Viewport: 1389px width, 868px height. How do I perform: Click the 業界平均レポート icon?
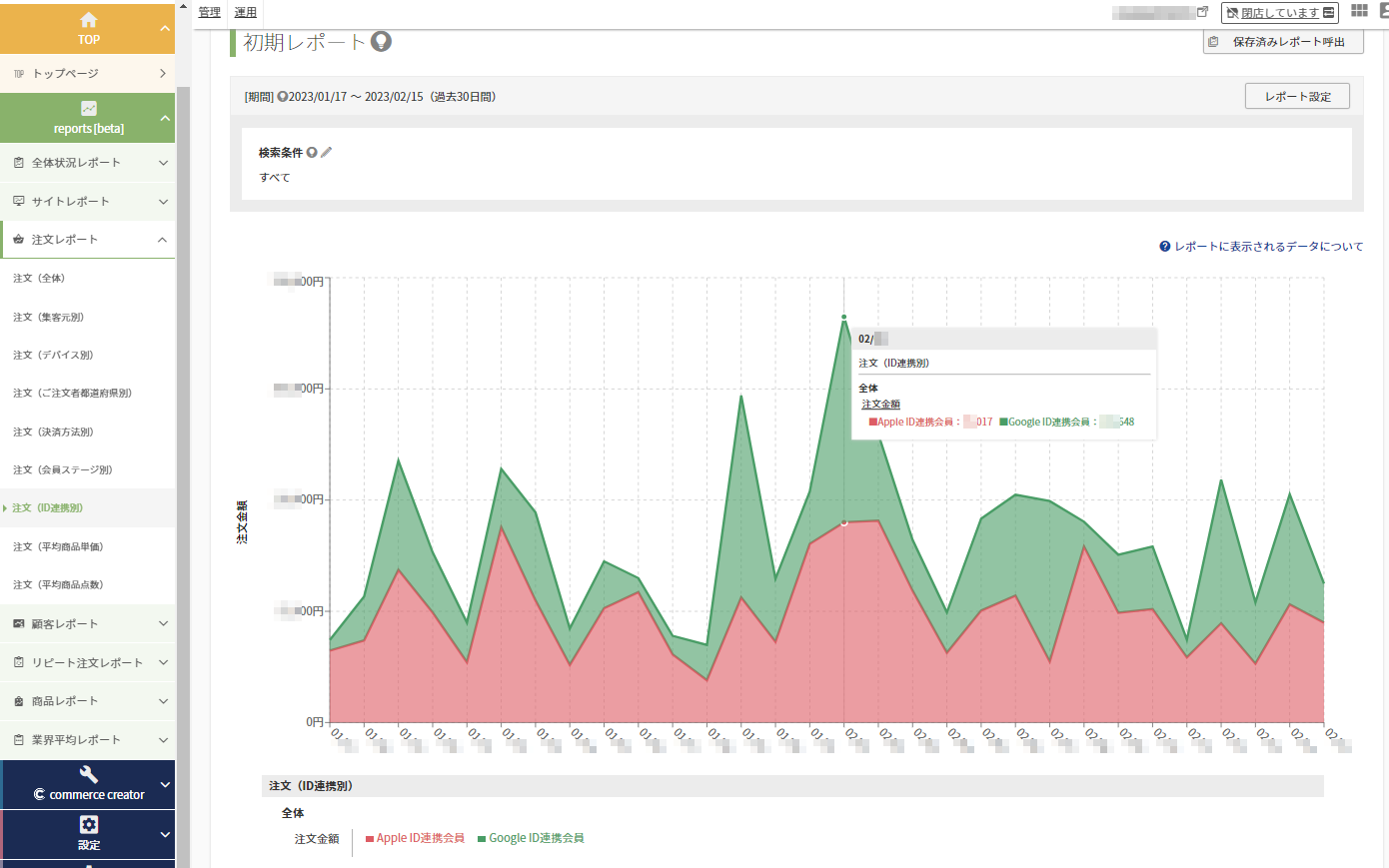click(19, 740)
